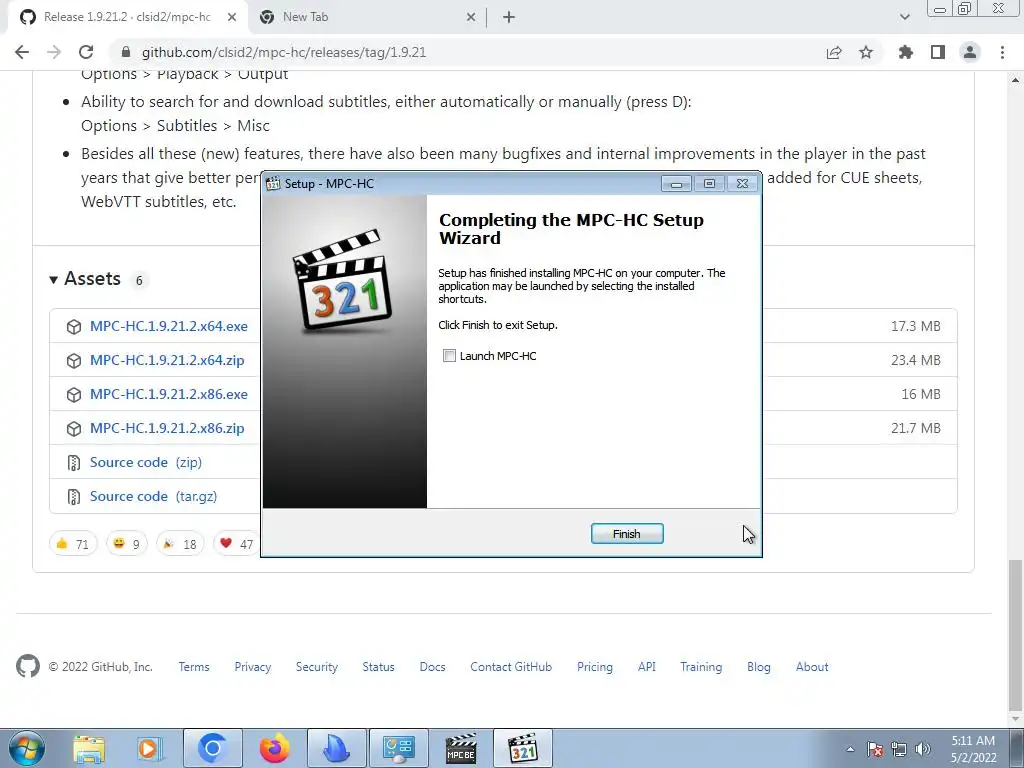Open Chrome three-dot menu

[x=1002, y=52]
